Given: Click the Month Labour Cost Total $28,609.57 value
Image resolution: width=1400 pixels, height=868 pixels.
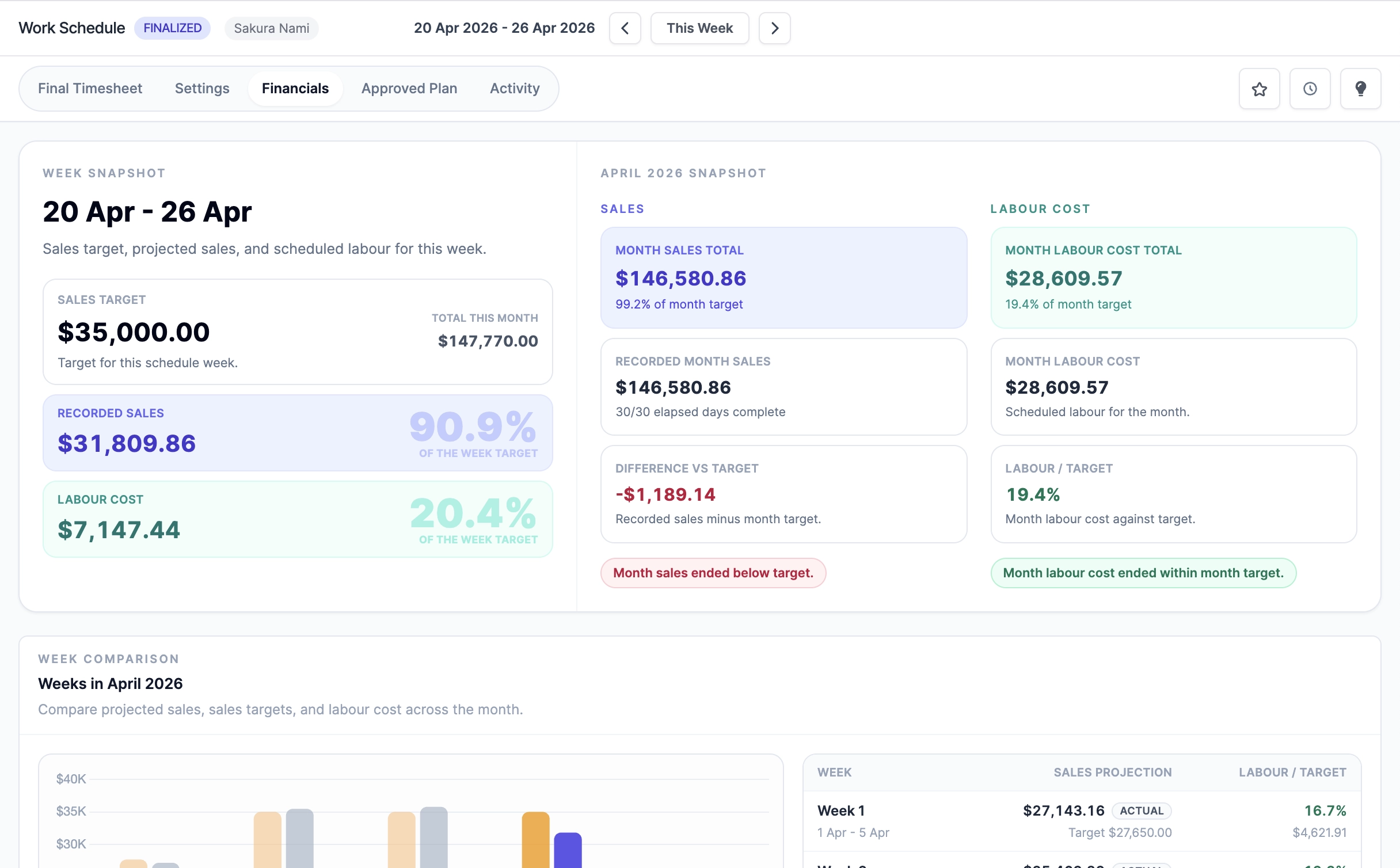Looking at the screenshot, I should click(1063, 279).
